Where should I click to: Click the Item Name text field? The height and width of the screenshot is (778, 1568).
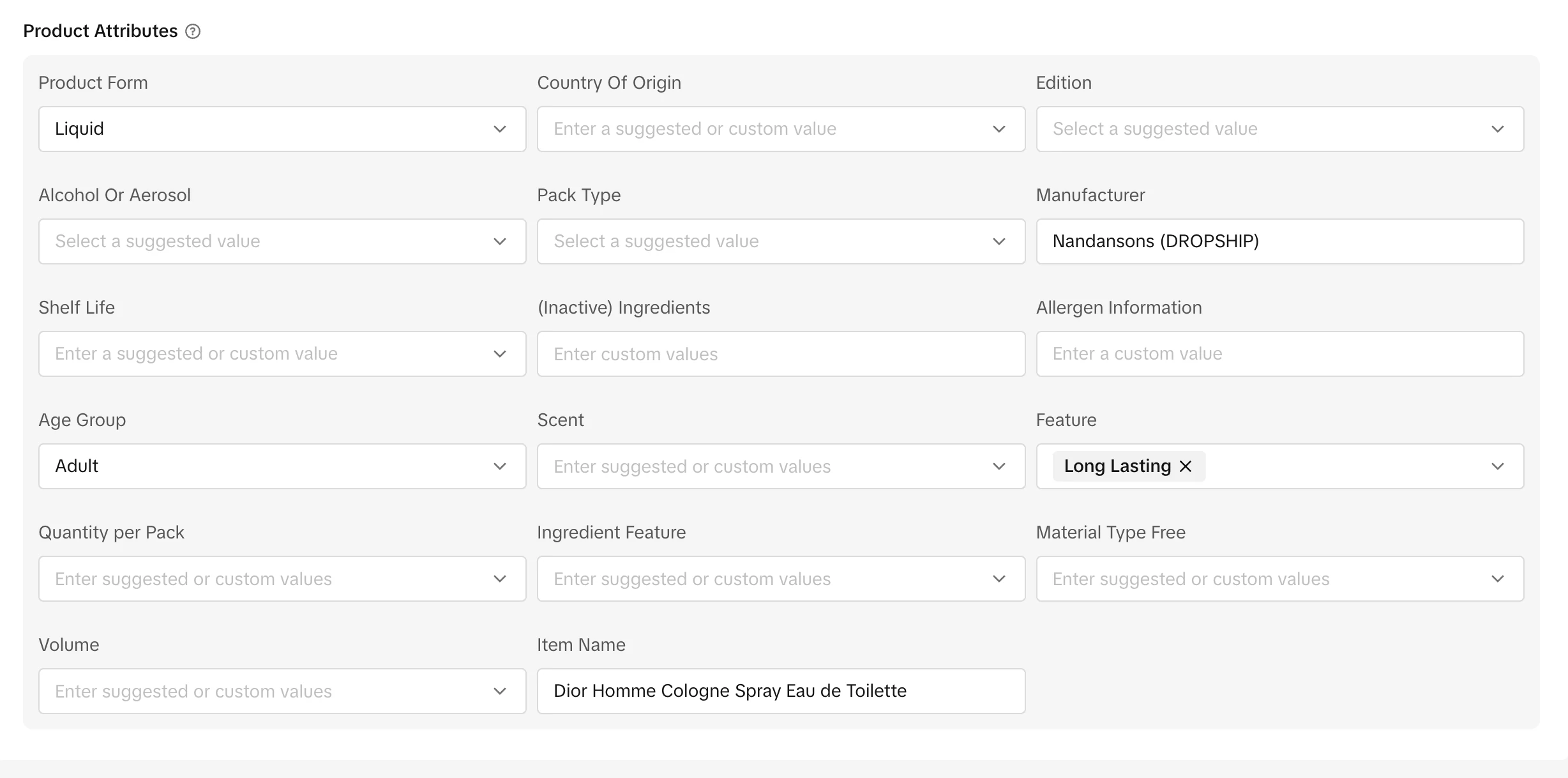coord(780,691)
